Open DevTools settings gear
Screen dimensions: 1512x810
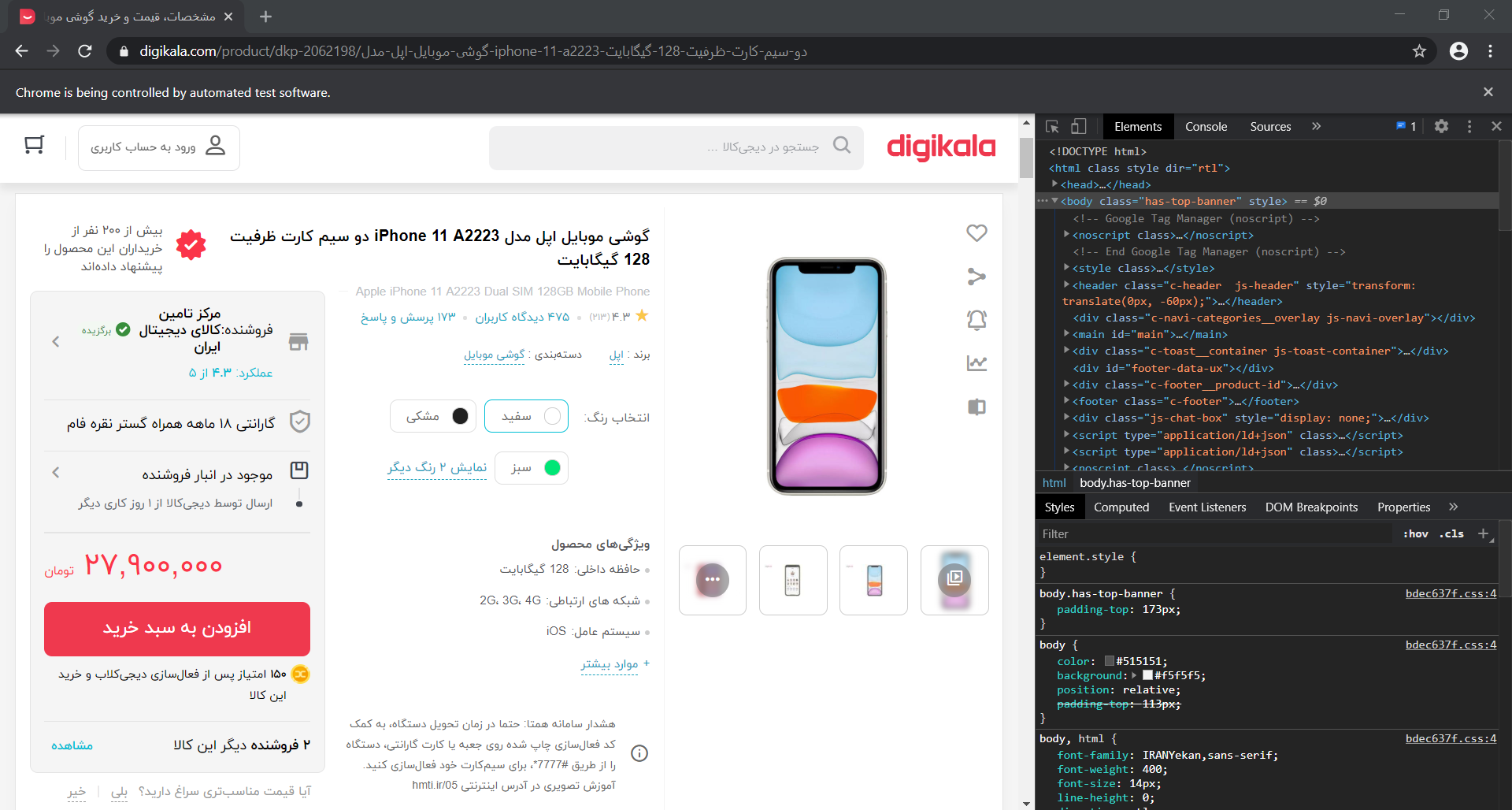click(x=1441, y=126)
